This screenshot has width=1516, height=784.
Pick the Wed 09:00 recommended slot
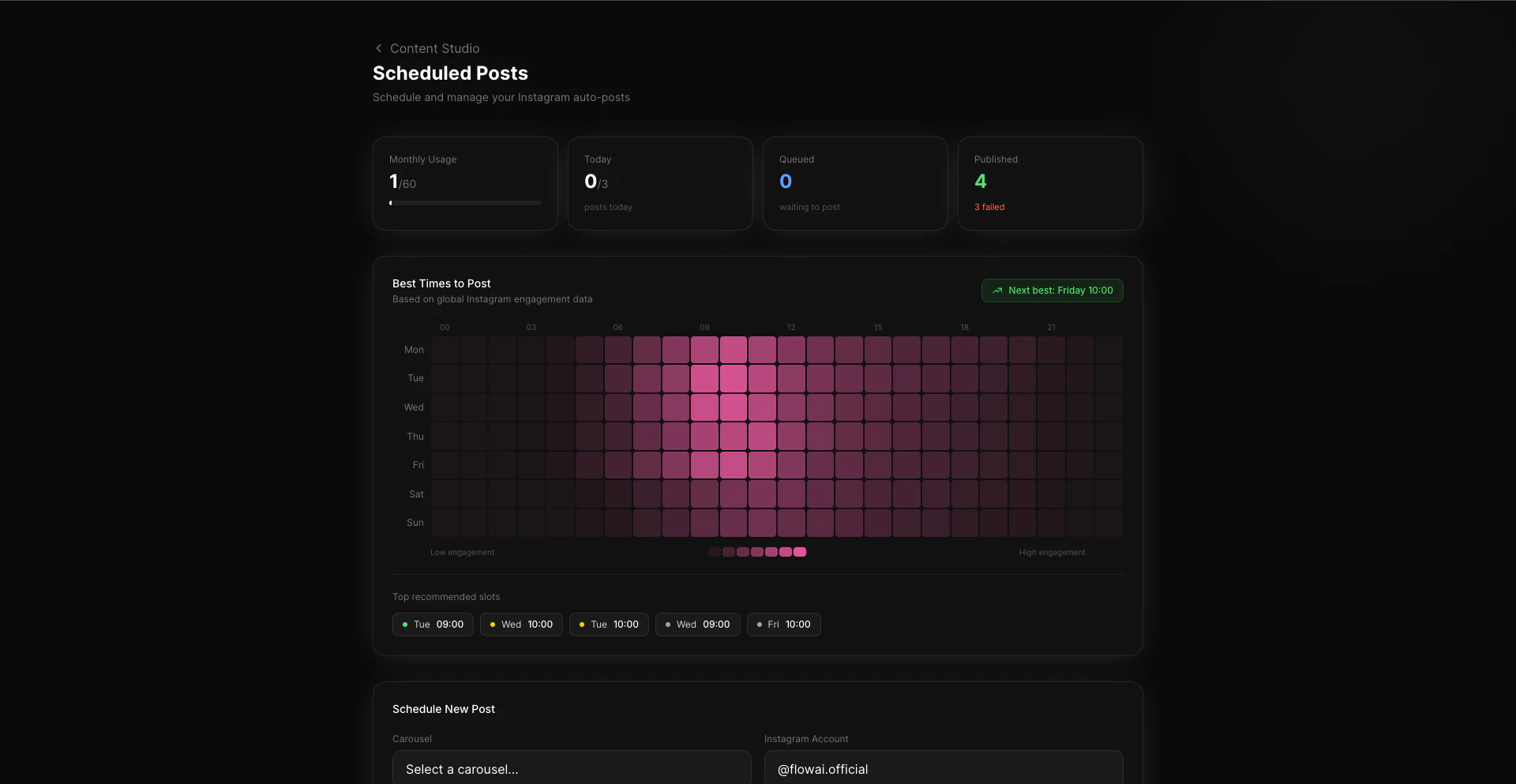click(x=697, y=625)
